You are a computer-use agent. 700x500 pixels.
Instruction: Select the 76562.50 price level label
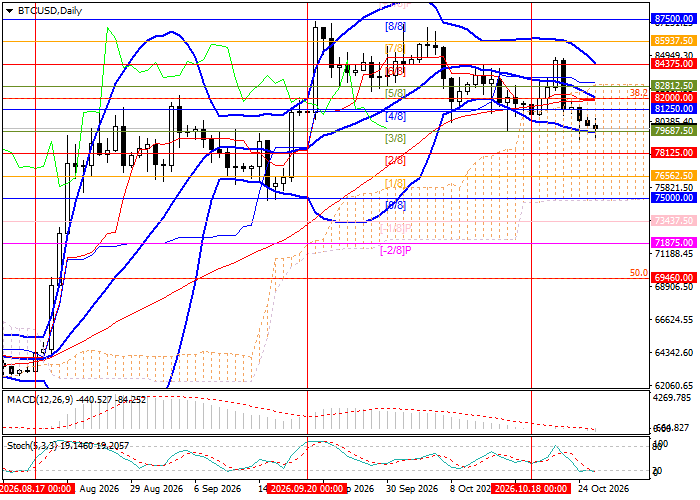click(673, 175)
